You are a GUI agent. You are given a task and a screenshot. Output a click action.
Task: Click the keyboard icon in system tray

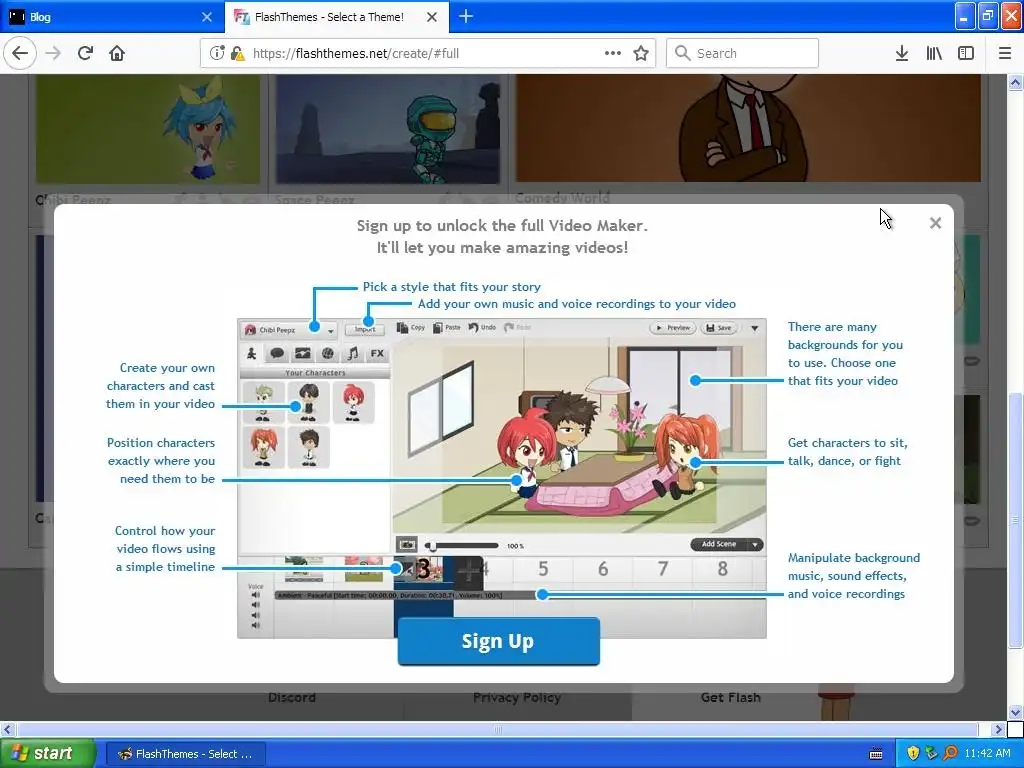coord(876,754)
